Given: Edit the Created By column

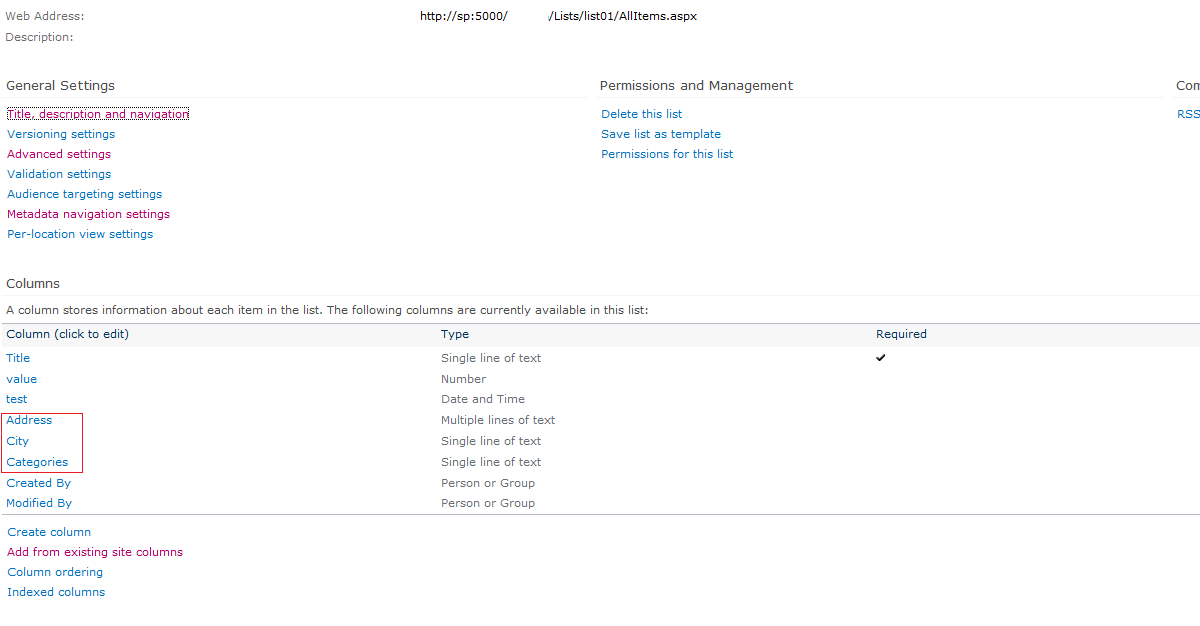Looking at the screenshot, I should point(38,483).
